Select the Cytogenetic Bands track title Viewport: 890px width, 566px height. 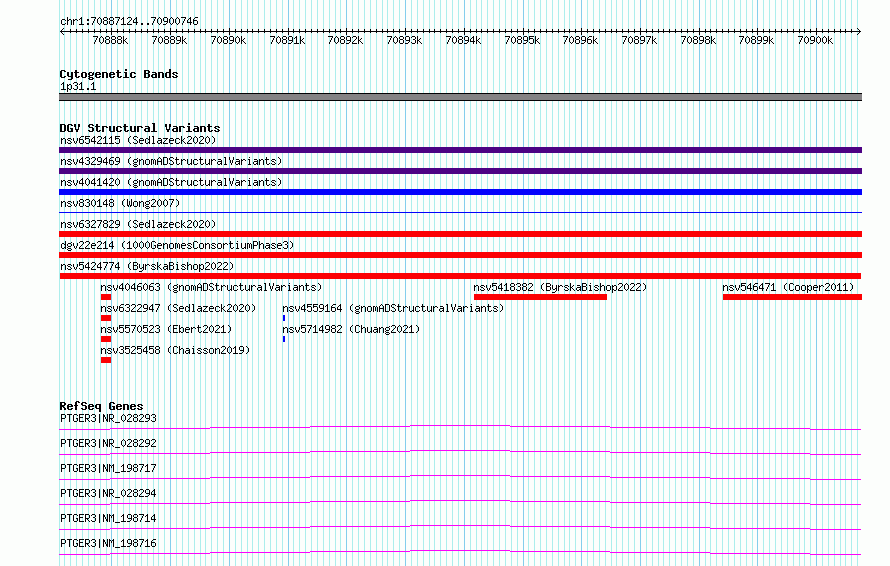pos(119,74)
